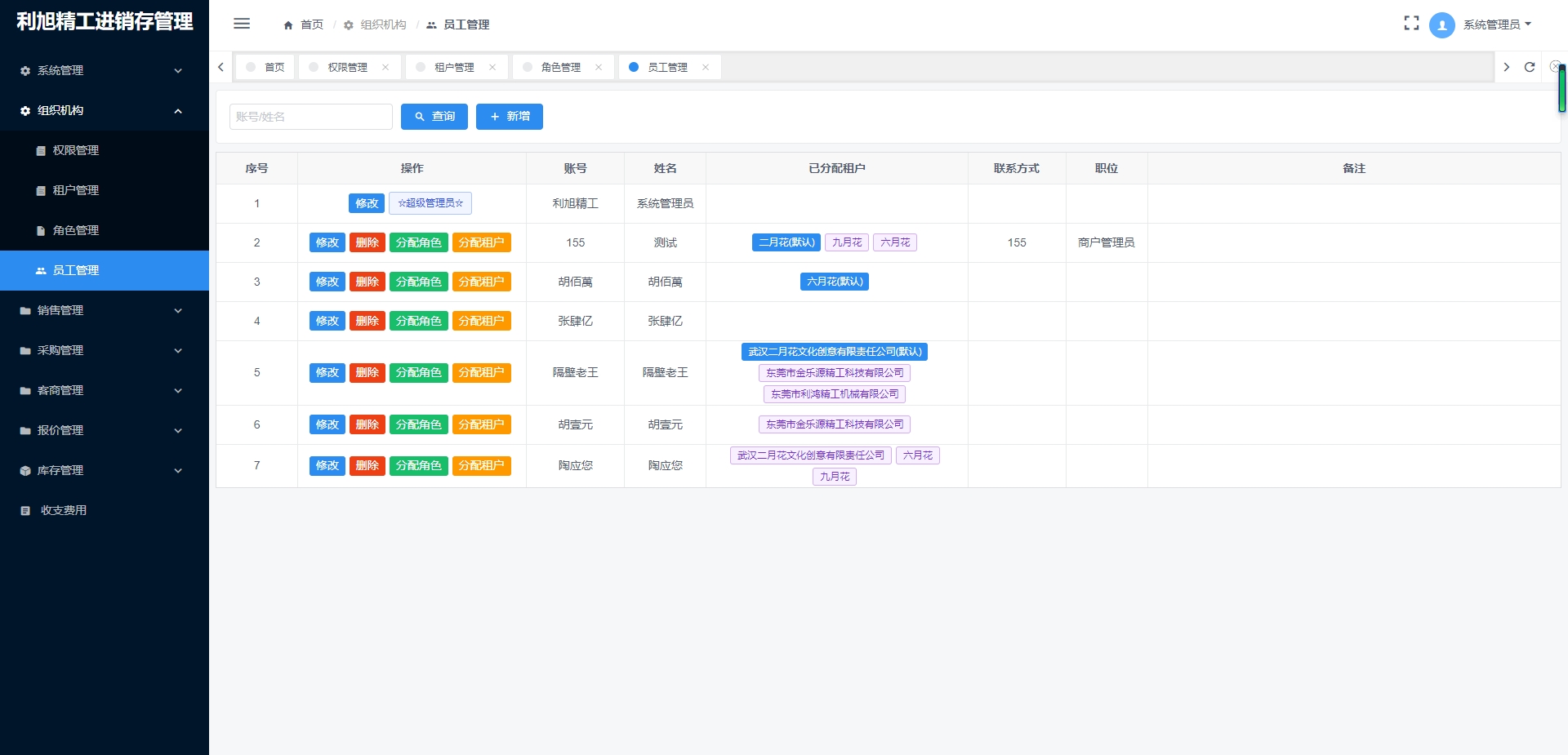Click the 二月花(默认) tenant tag
The image size is (1568, 755).
[786, 242]
